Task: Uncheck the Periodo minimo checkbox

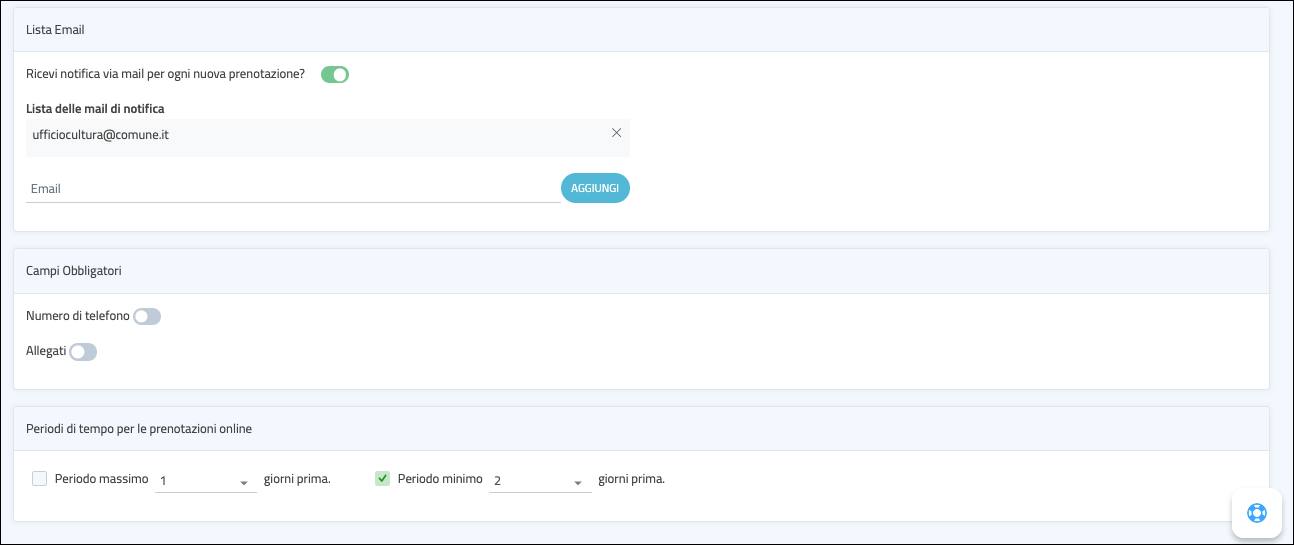Action: pyautogui.click(x=382, y=479)
